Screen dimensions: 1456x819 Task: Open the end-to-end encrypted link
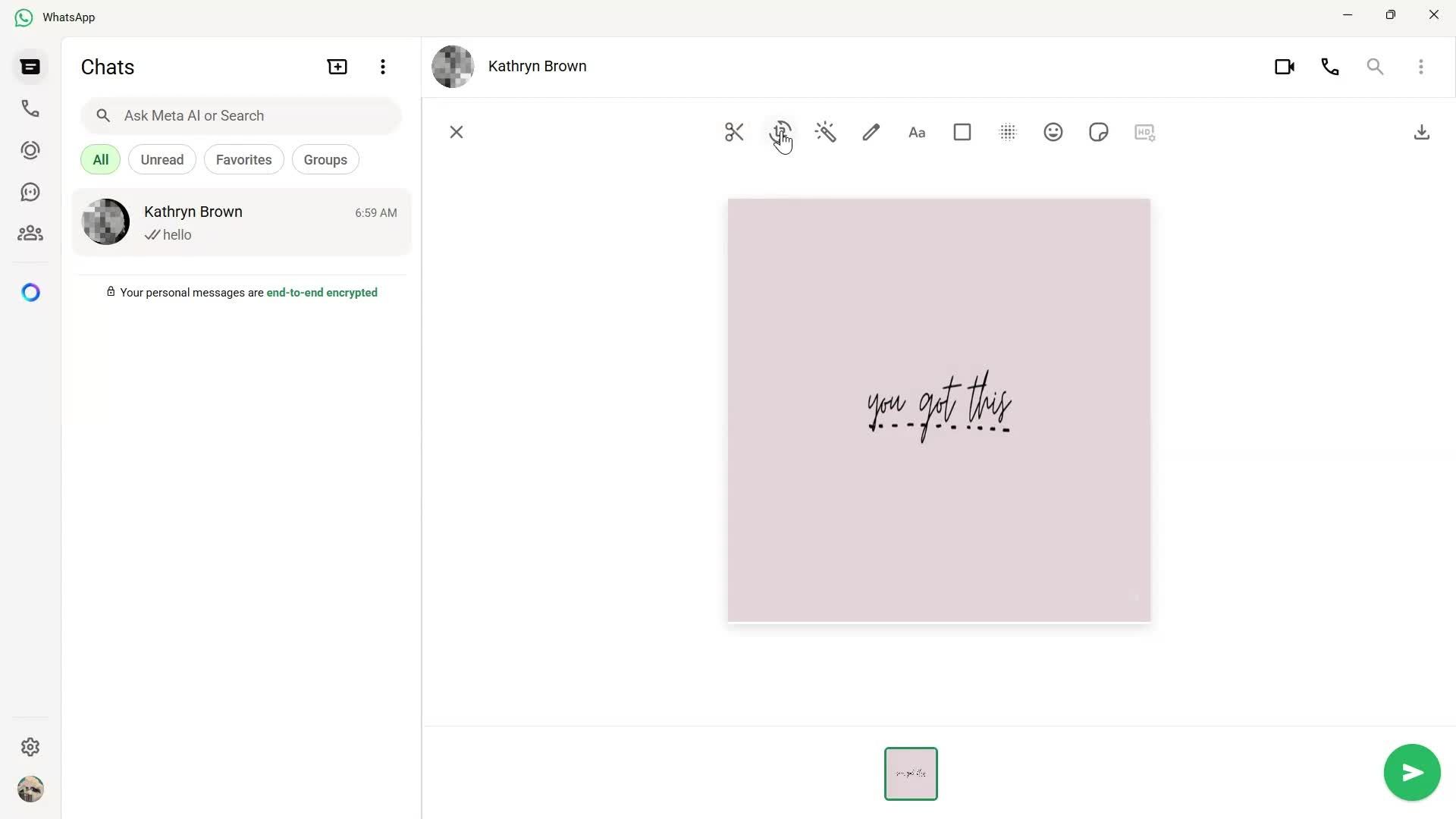pos(322,292)
